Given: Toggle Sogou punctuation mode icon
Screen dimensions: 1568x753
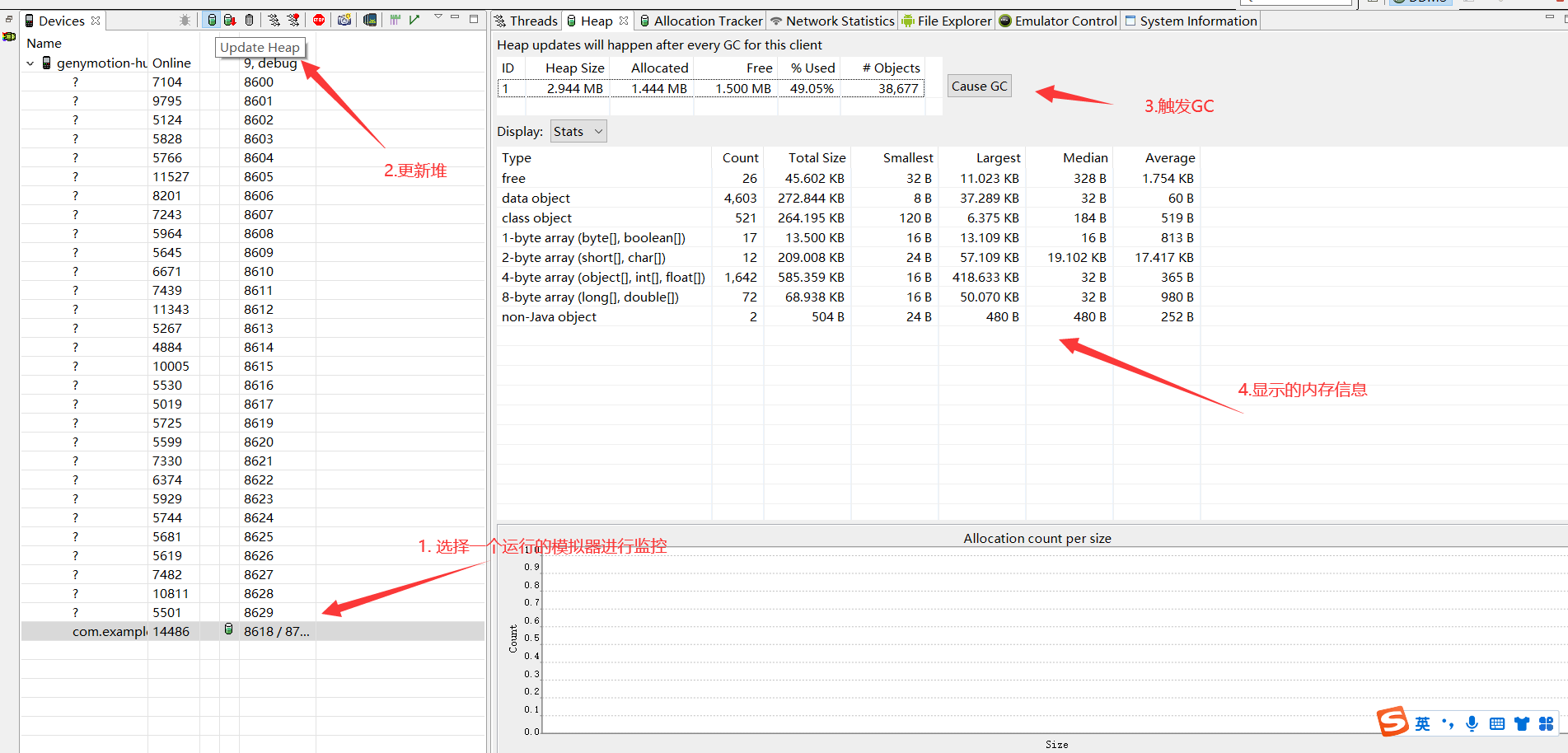Looking at the screenshot, I should [x=1448, y=723].
